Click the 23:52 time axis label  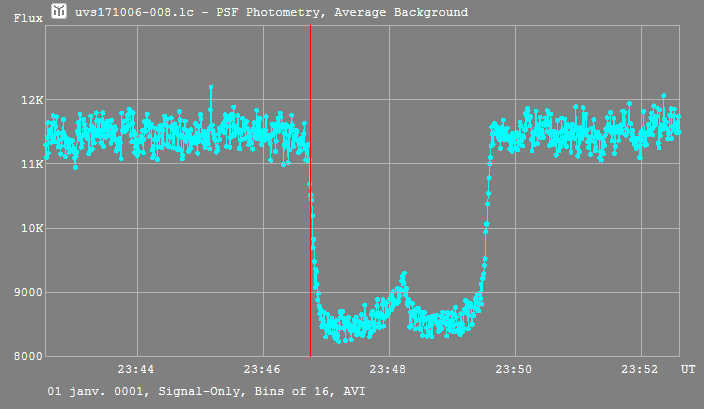pyautogui.click(x=641, y=370)
